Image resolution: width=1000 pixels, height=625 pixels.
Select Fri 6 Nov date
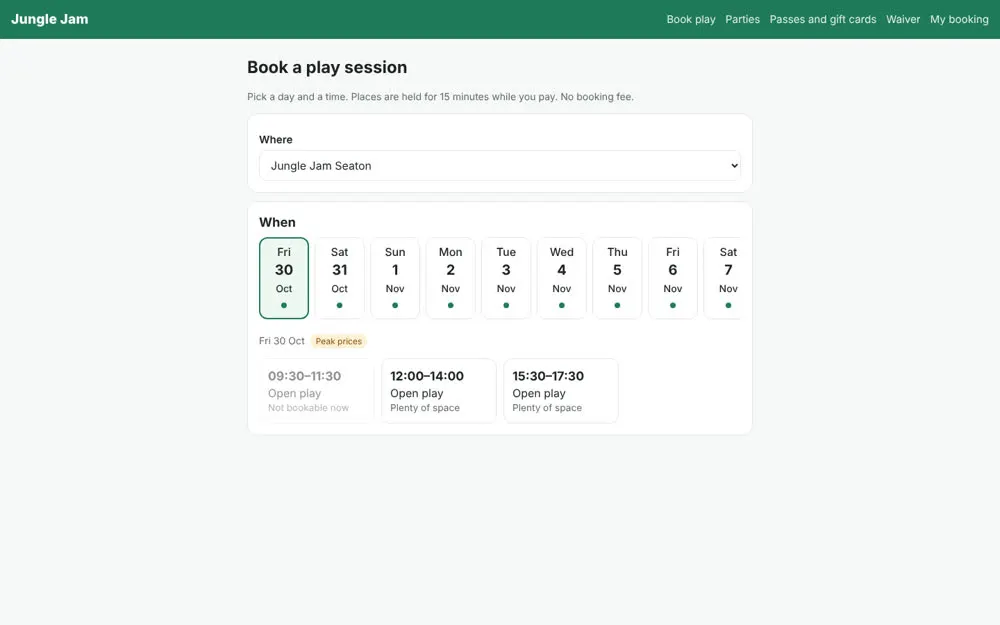(x=672, y=278)
